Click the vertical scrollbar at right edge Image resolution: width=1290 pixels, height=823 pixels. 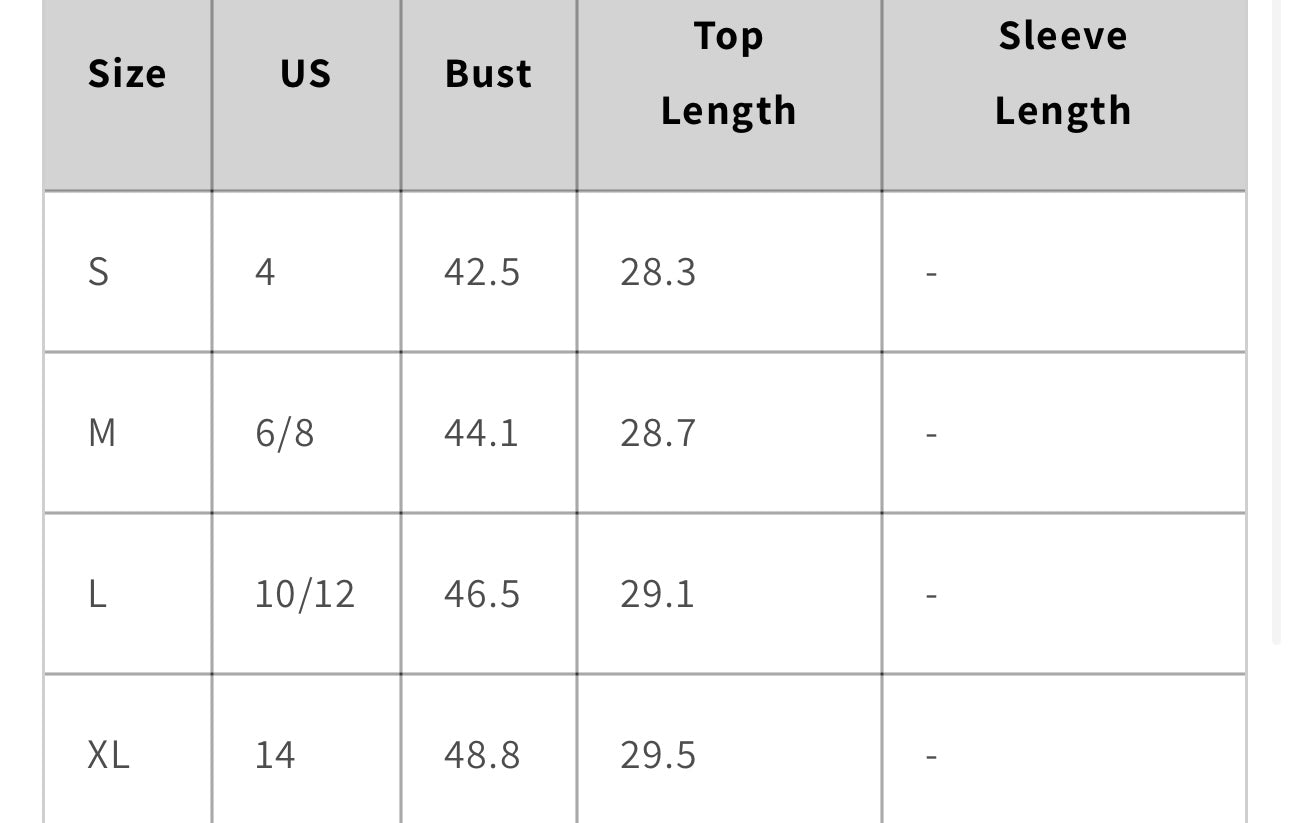pos(1276,320)
